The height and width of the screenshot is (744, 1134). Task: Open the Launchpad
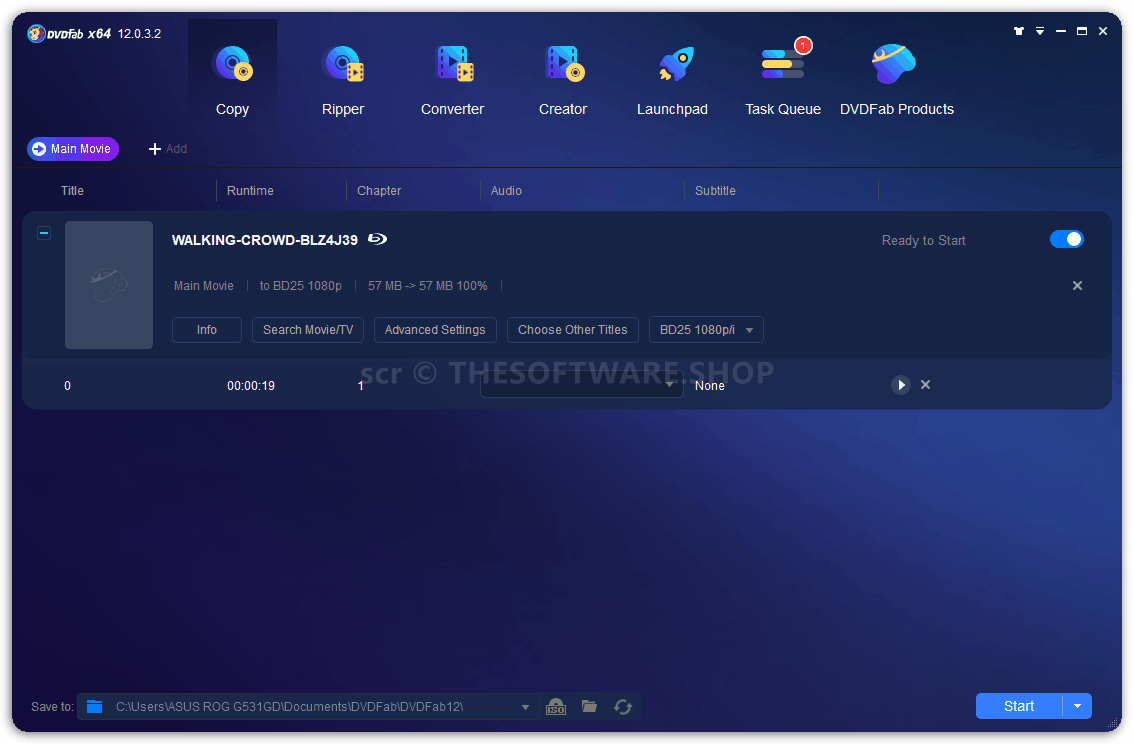coord(673,80)
